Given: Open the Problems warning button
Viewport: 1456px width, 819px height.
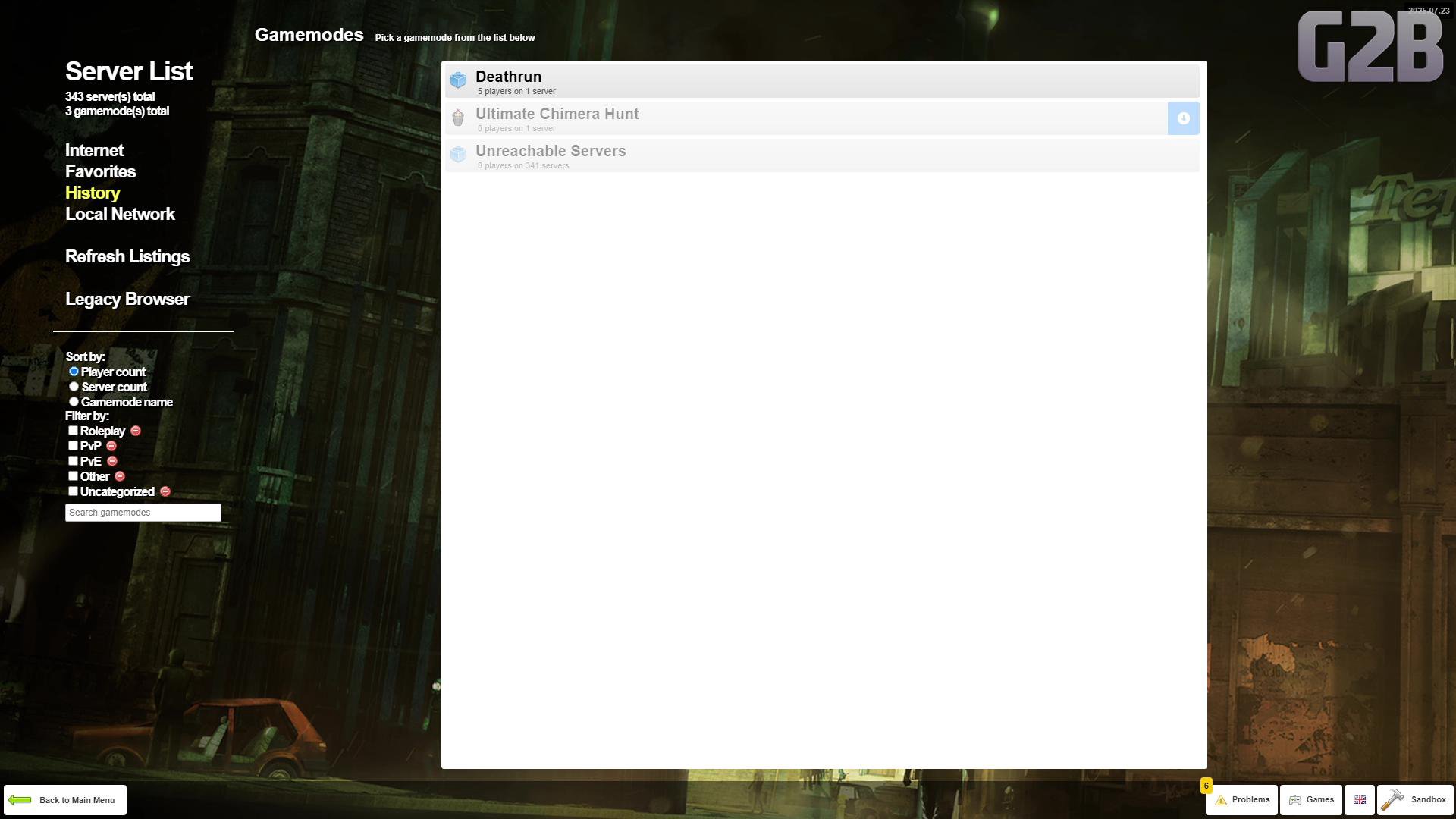Looking at the screenshot, I should [1241, 800].
